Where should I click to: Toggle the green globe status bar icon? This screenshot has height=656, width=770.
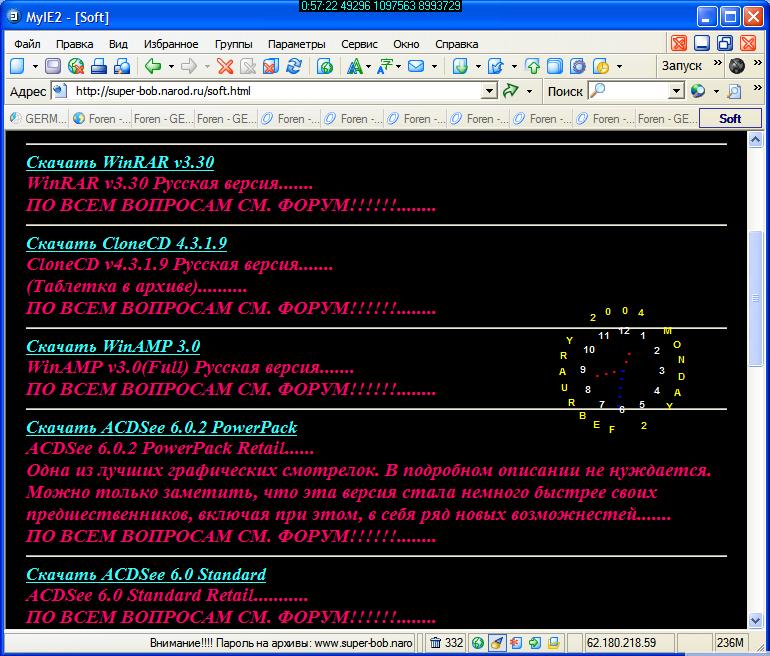pyautogui.click(x=478, y=643)
